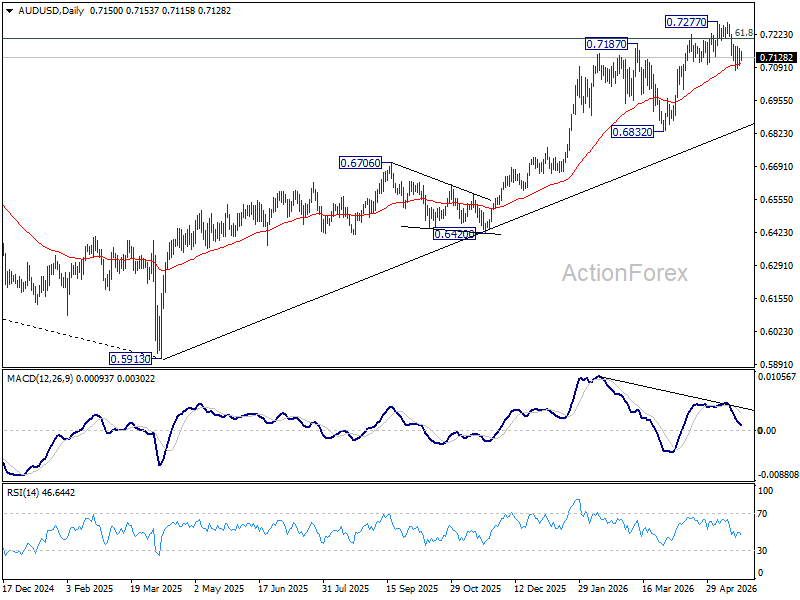Click the 0.68230 price axis level
Viewport: 800px width, 600px height.
(x=777, y=134)
